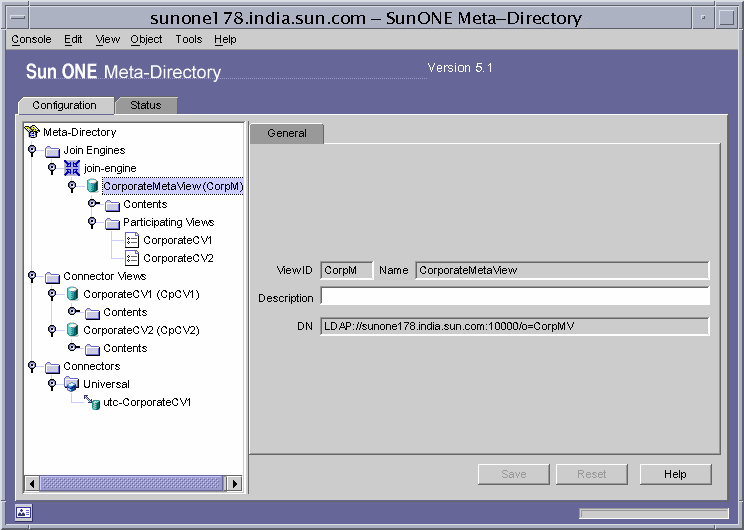
Task: Click the CorporateCV1 (CpCV1) cylinder icon
Action: pyautogui.click(x=72, y=294)
